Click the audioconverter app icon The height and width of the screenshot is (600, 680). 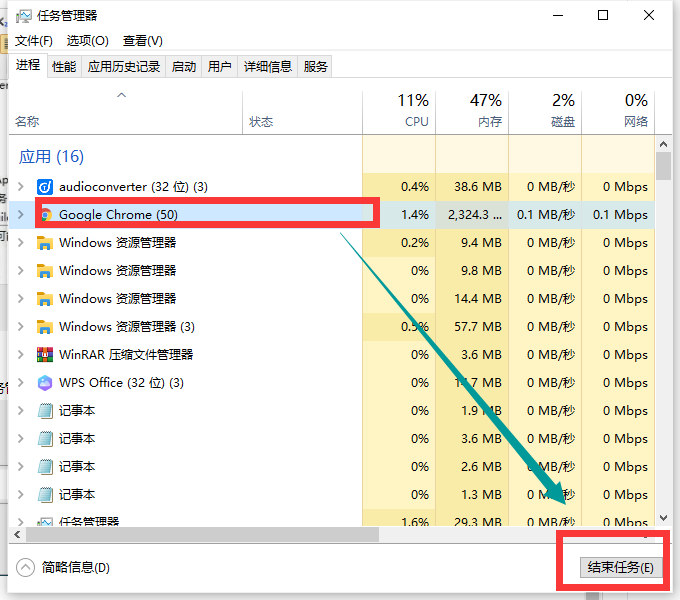(45, 187)
